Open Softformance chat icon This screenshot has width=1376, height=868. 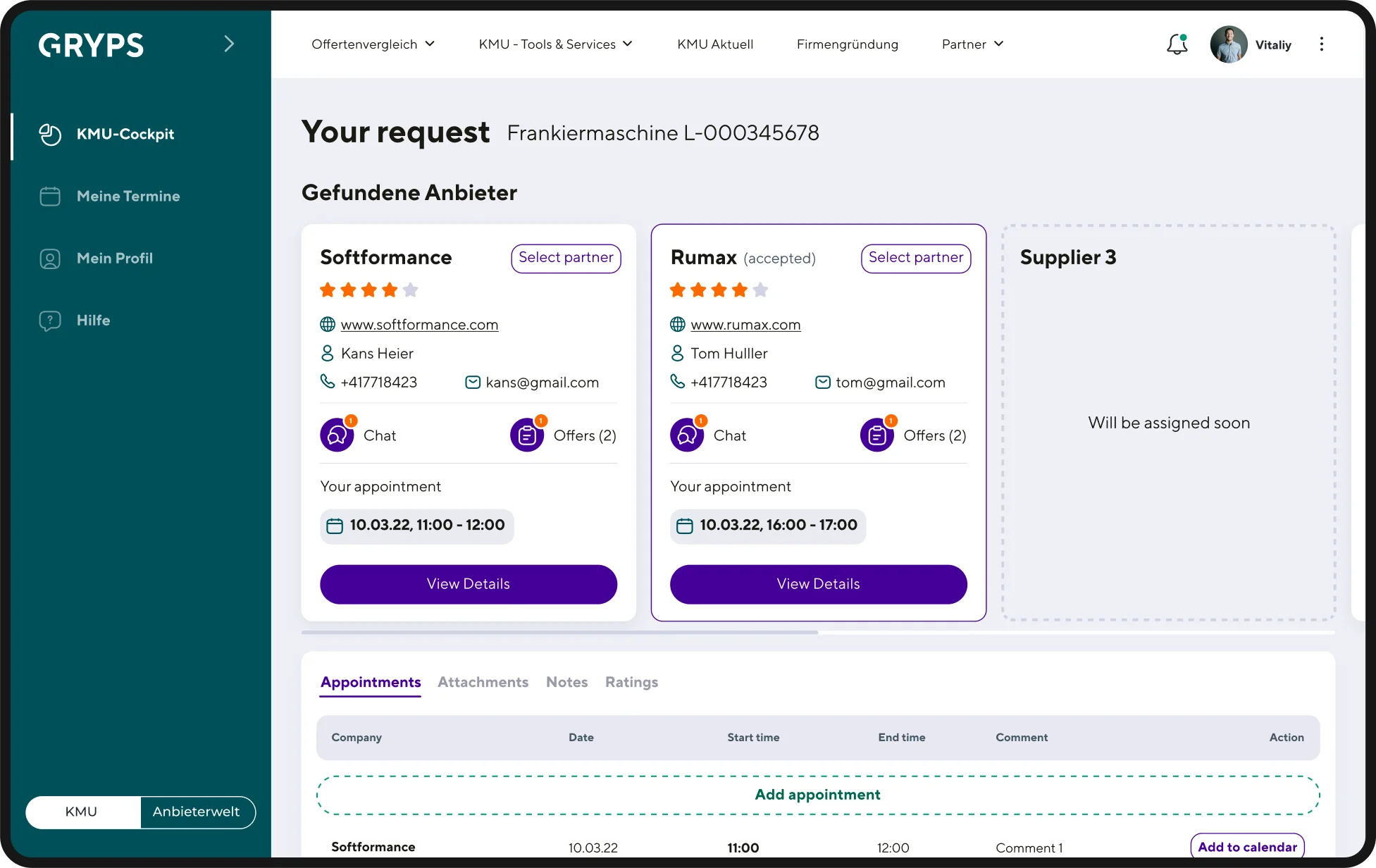(337, 435)
